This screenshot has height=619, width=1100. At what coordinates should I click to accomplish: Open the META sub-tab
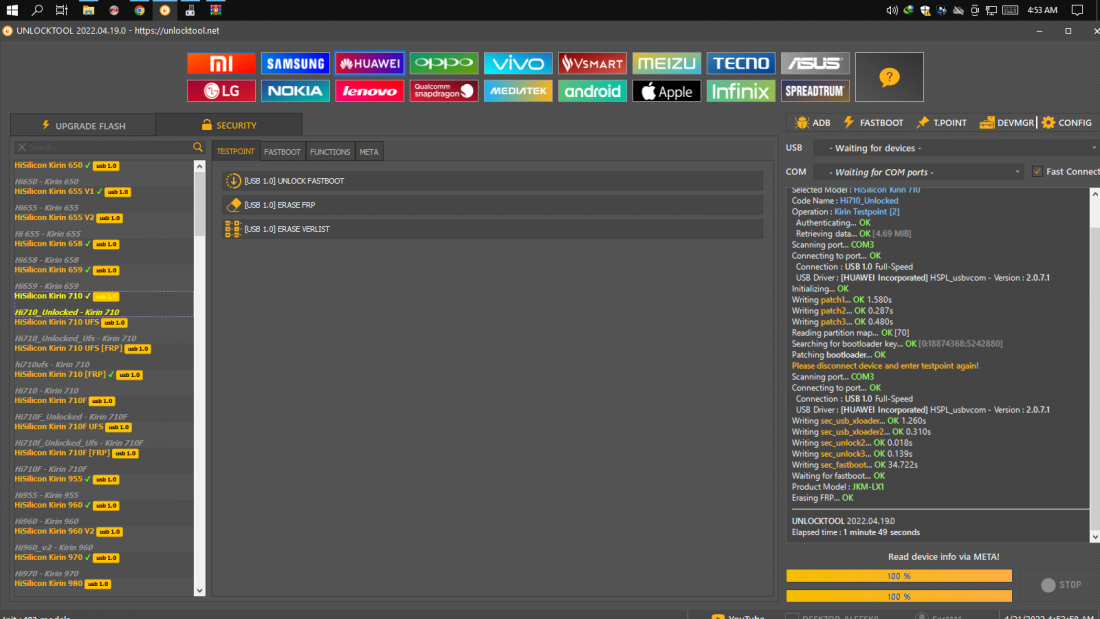(x=369, y=152)
